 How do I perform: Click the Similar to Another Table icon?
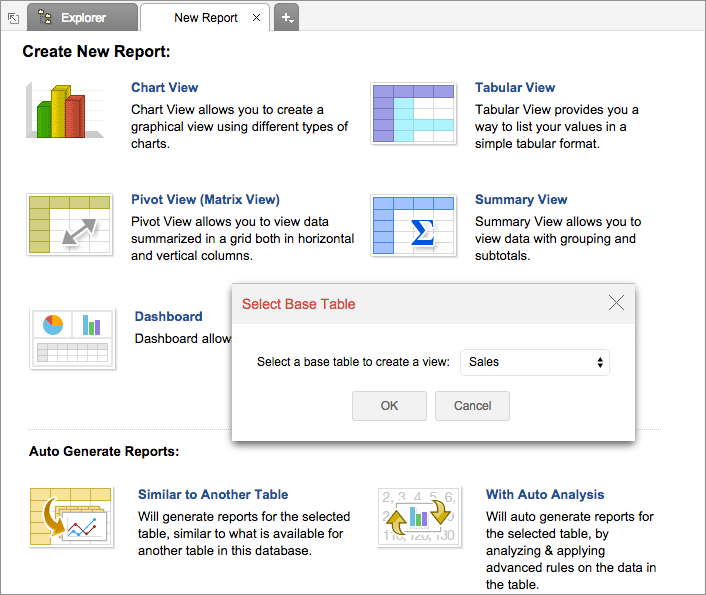(x=70, y=516)
